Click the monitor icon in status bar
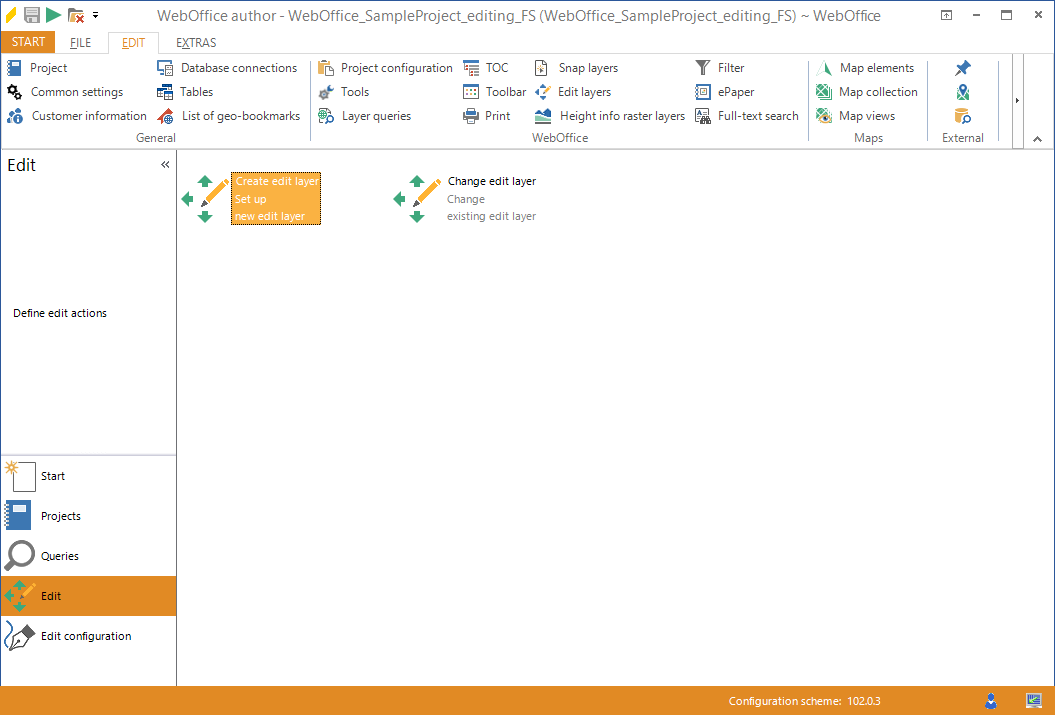The height and width of the screenshot is (715, 1055). pyautogui.click(x=1033, y=701)
